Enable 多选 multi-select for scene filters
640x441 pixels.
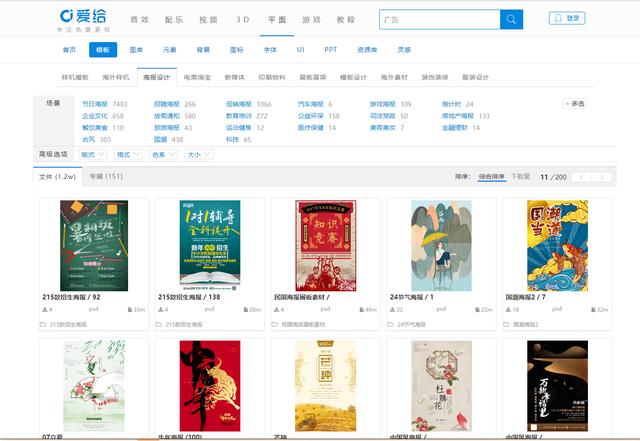[x=575, y=104]
